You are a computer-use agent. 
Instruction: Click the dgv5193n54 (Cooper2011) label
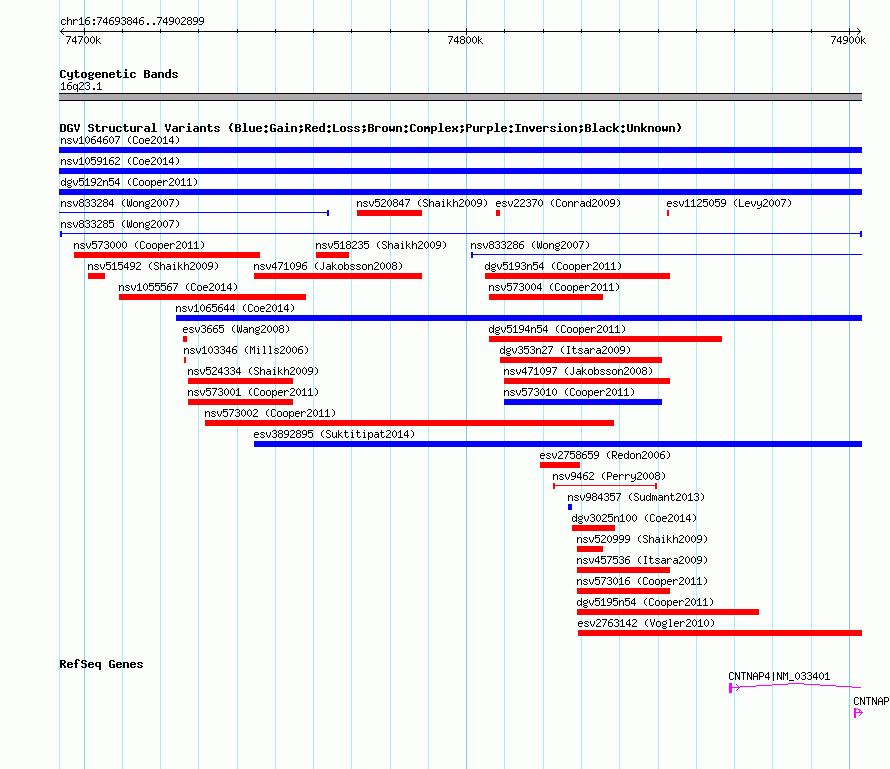tap(553, 266)
